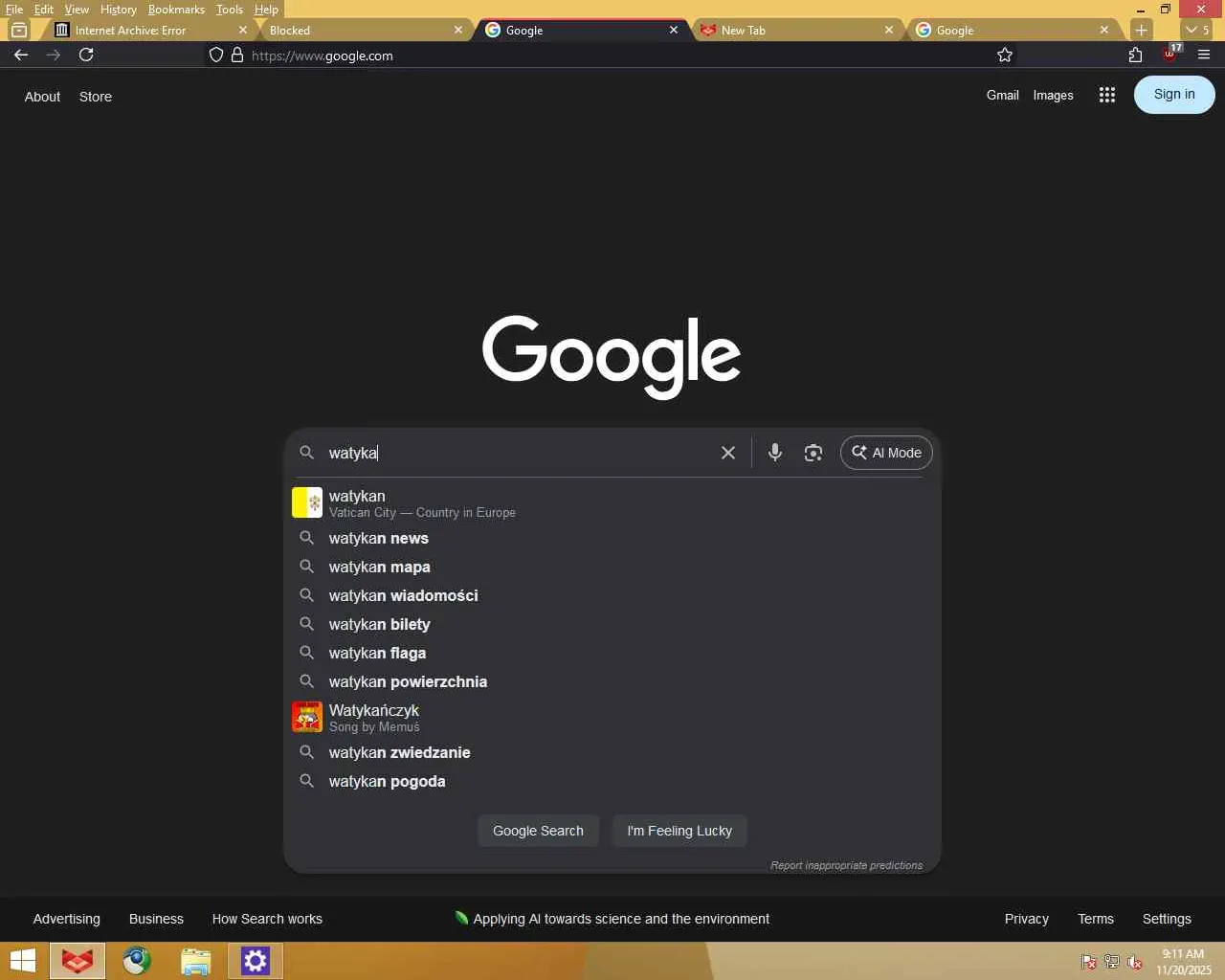Open the Privacy footer link

coord(1027,919)
